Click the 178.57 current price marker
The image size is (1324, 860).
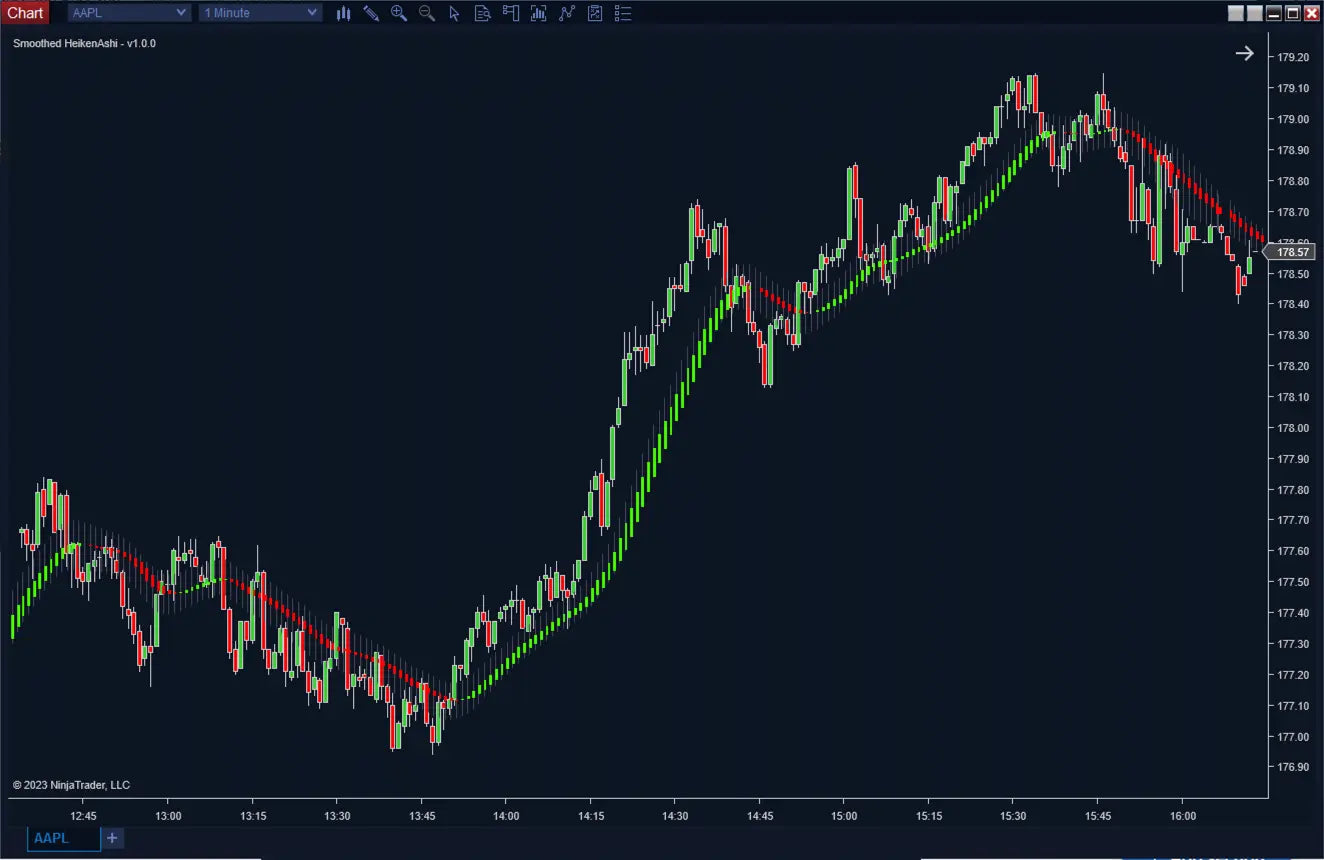[1294, 252]
